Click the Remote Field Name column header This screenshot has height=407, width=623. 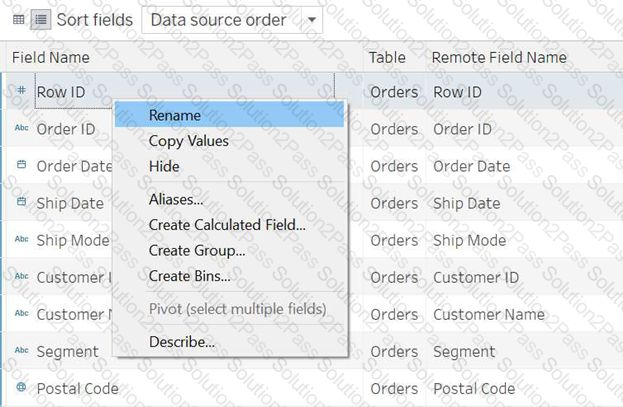(499, 58)
